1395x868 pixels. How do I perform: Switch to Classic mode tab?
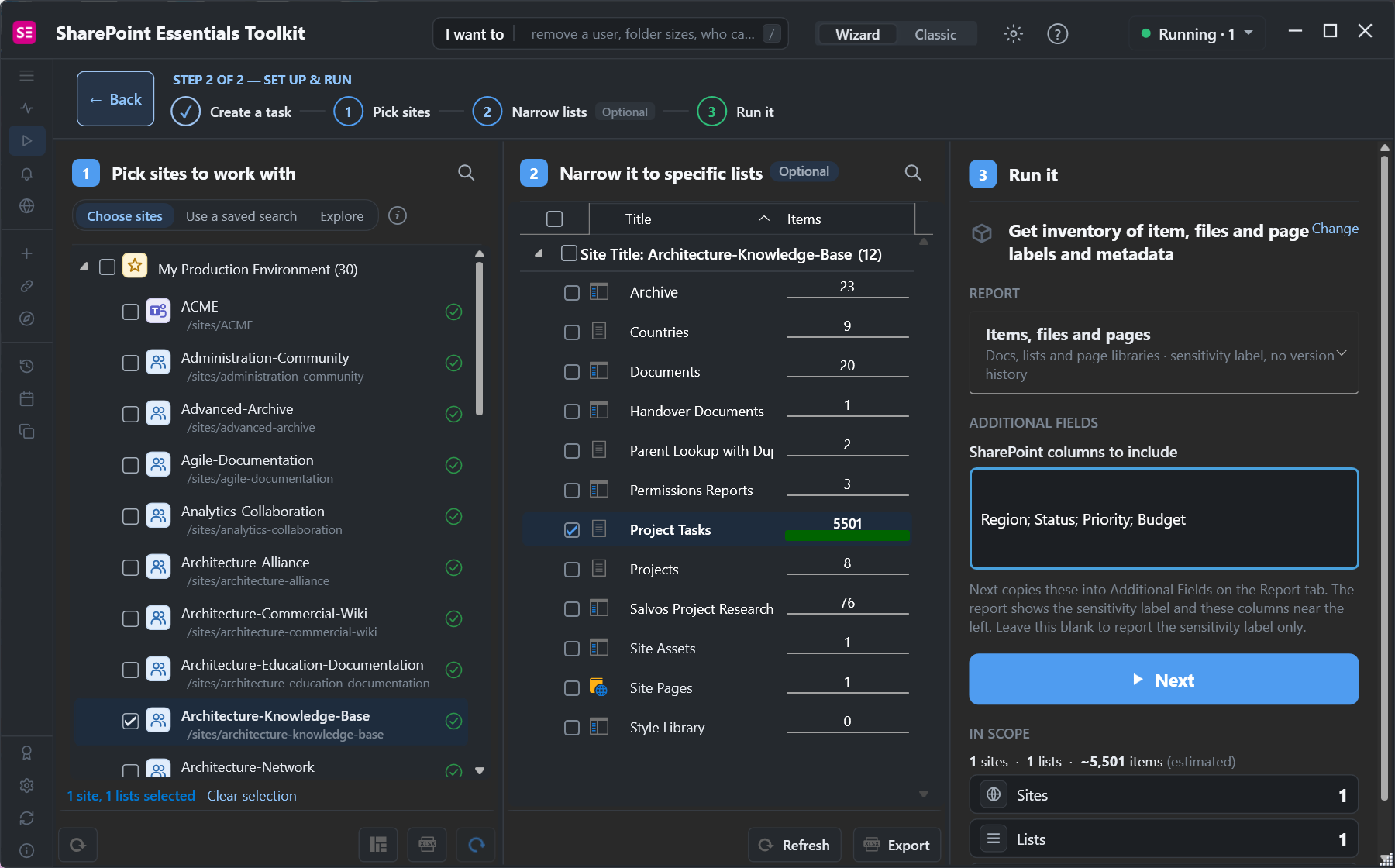(935, 34)
